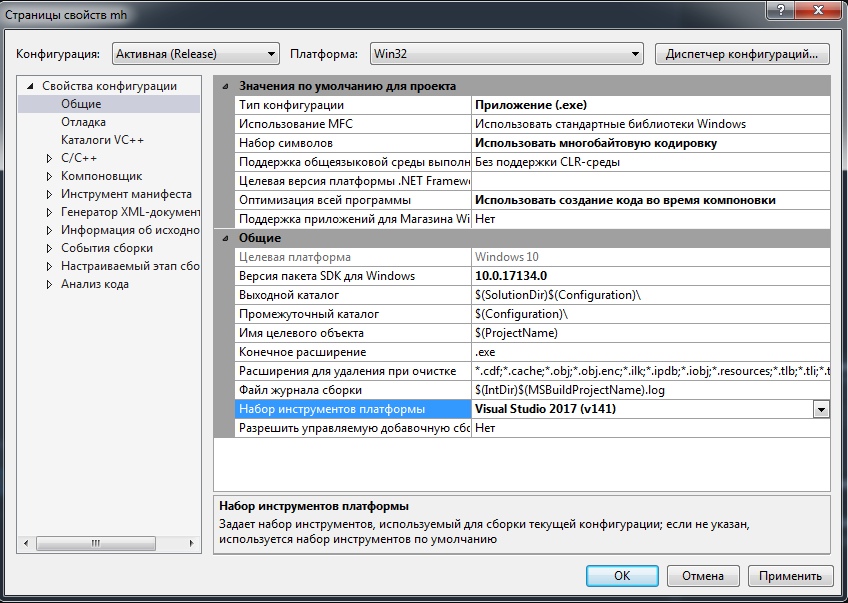Screen dimensions: 848x603
Task: Expand the События сборки node
Action: coord(49,248)
